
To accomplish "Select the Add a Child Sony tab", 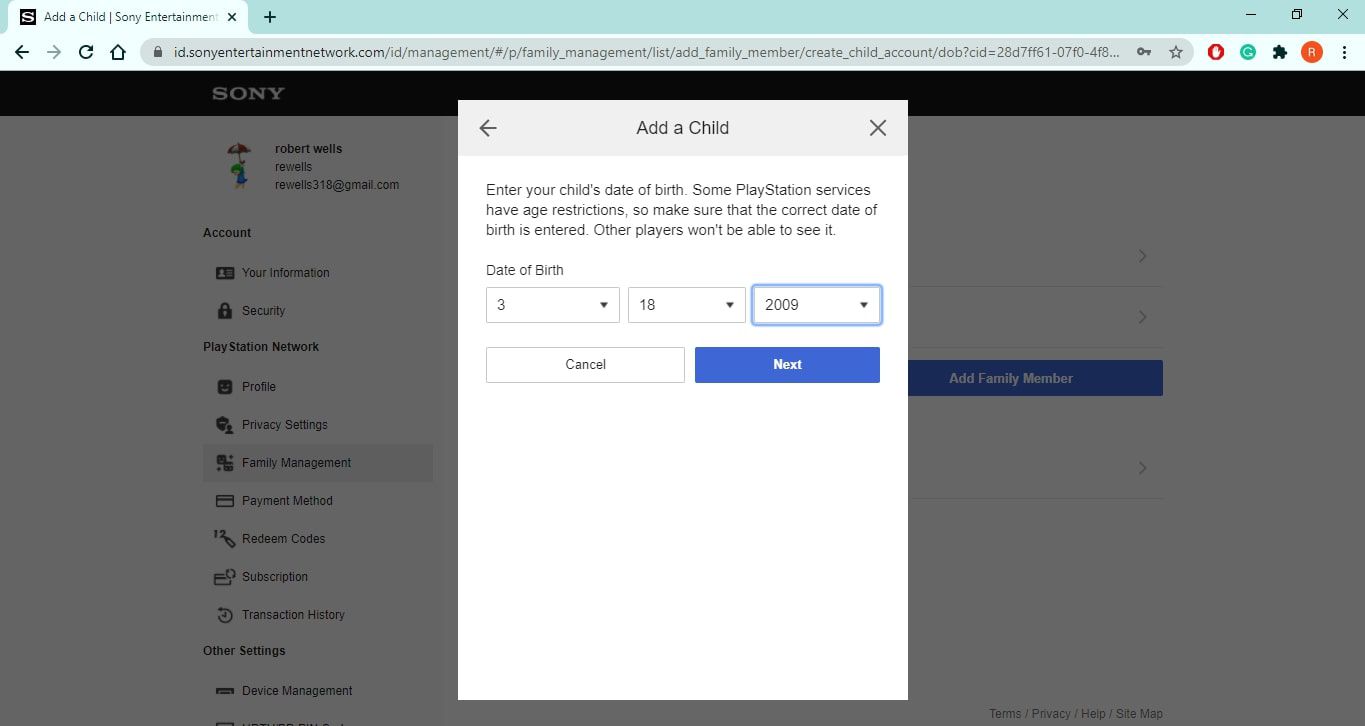I will click(x=130, y=17).
